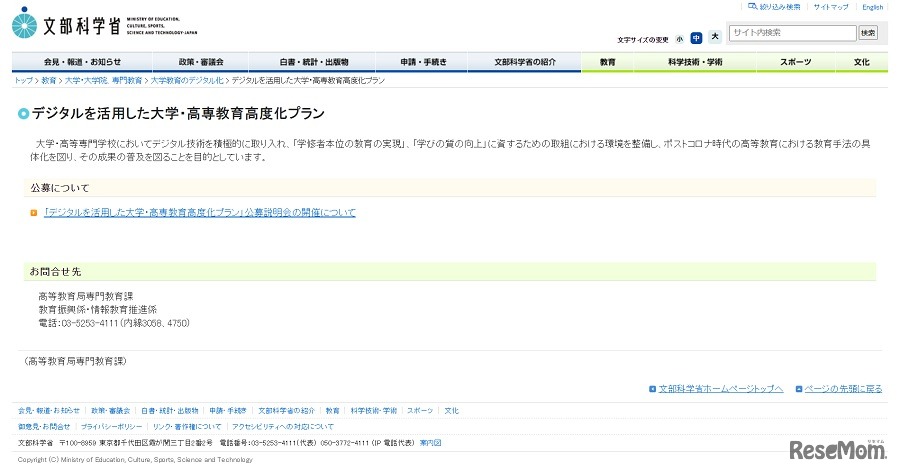900x473 pixels.
Task: Go to 大学教育のデジタル化 breadcrumb
Action: point(187,80)
